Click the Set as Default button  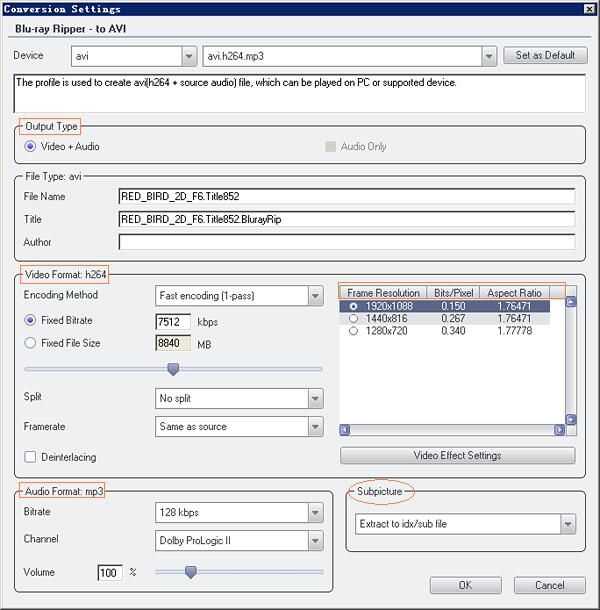(545, 56)
